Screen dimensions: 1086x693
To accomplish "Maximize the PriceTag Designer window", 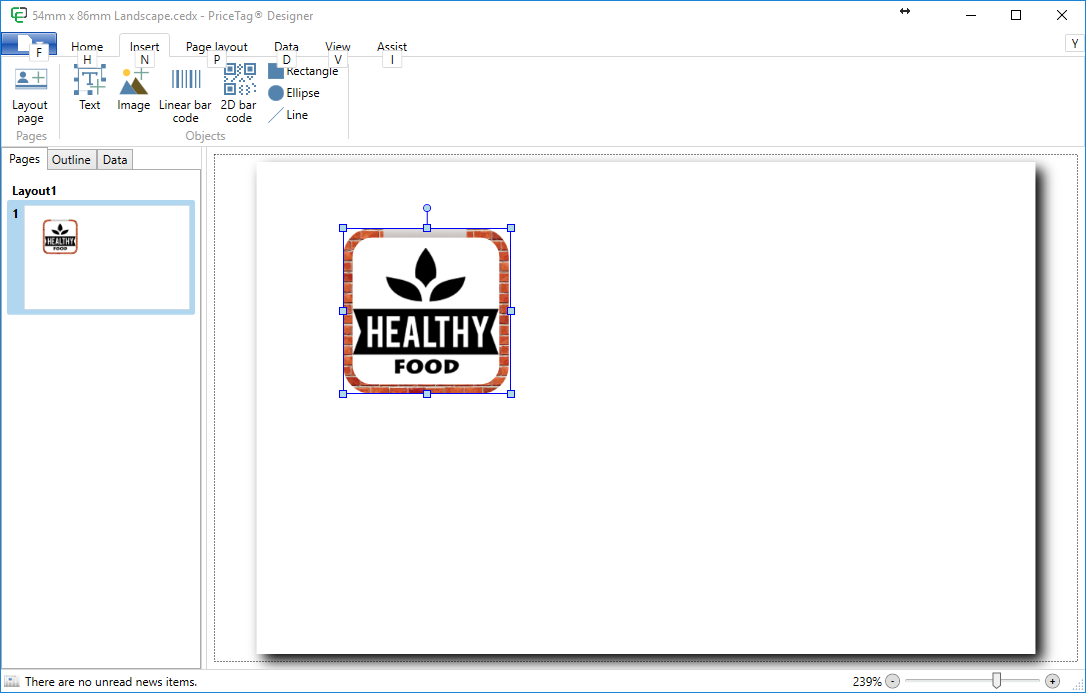I will pos(1015,15).
